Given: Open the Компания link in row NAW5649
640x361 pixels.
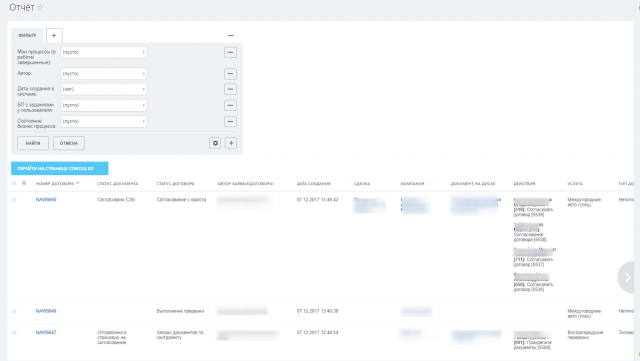Looking at the screenshot, I should tap(416, 312).
